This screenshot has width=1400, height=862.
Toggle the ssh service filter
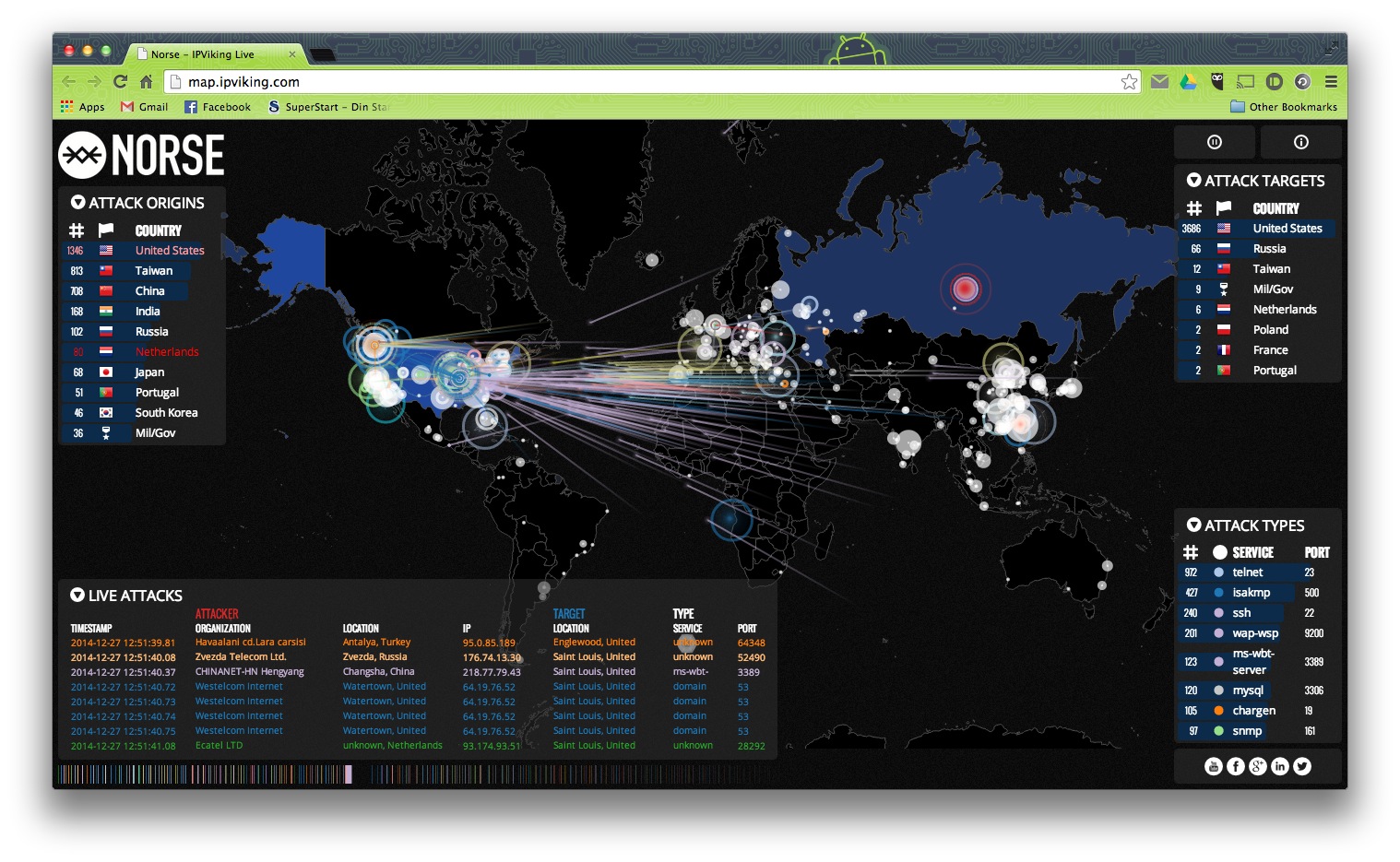click(1218, 613)
